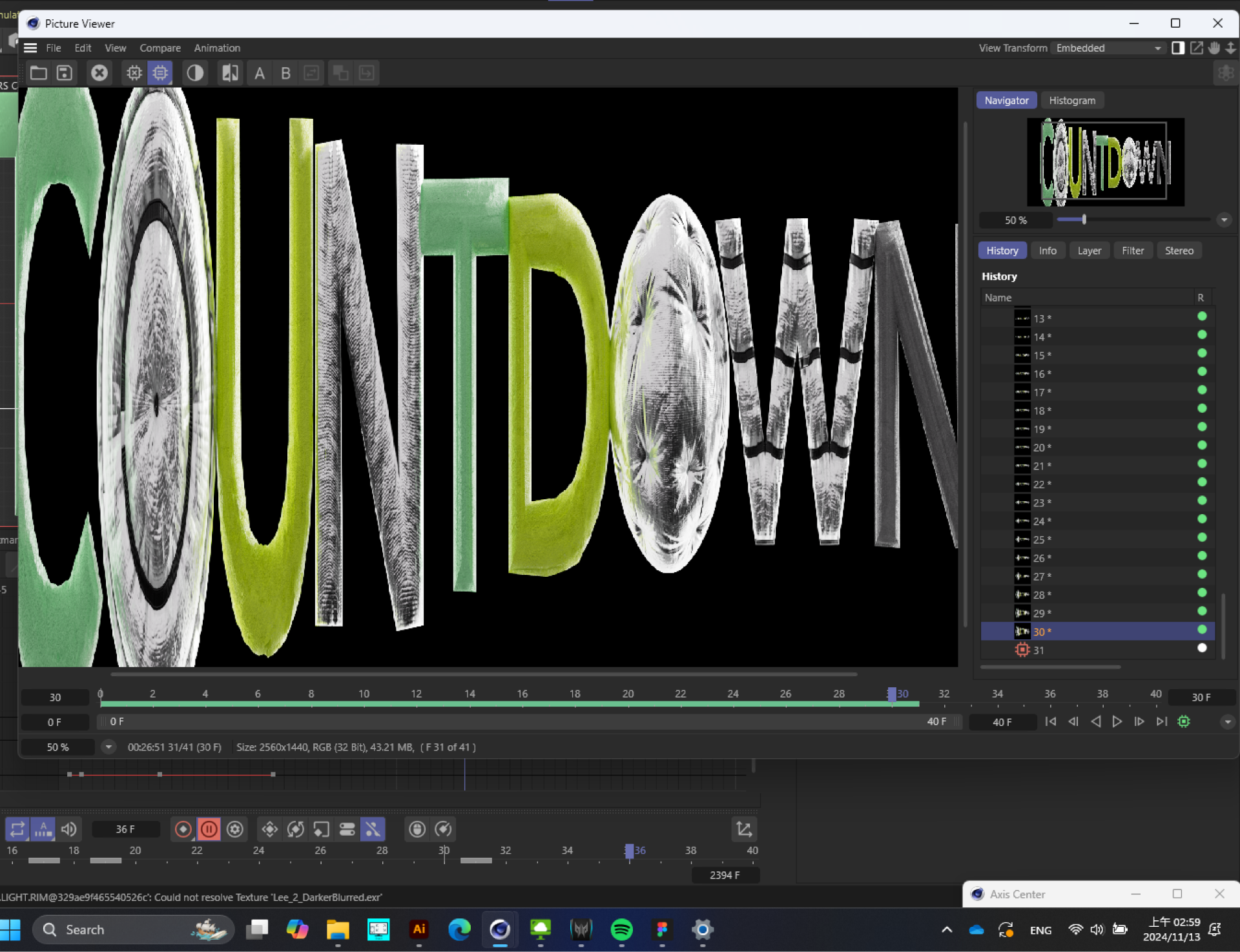Select the Filter tab
1240x952 pixels.
point(1132,251)
